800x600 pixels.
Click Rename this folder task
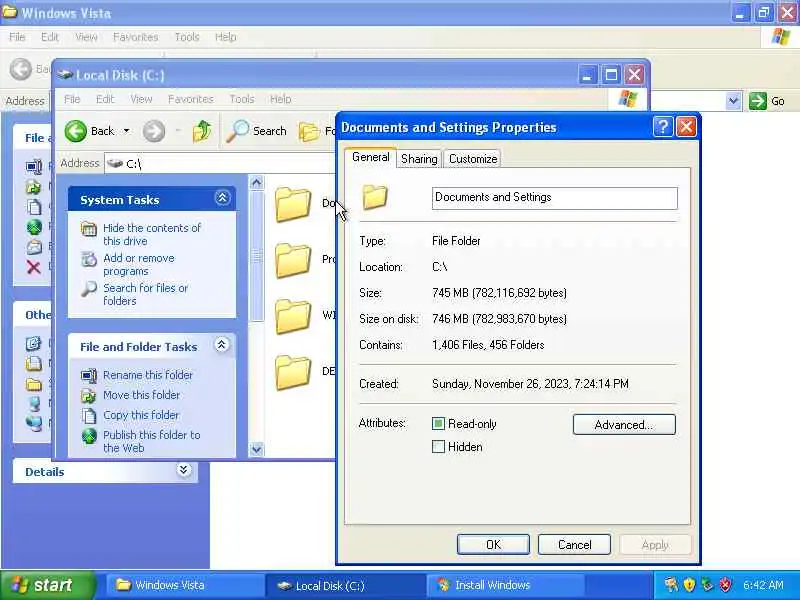[x=147, y=375]
